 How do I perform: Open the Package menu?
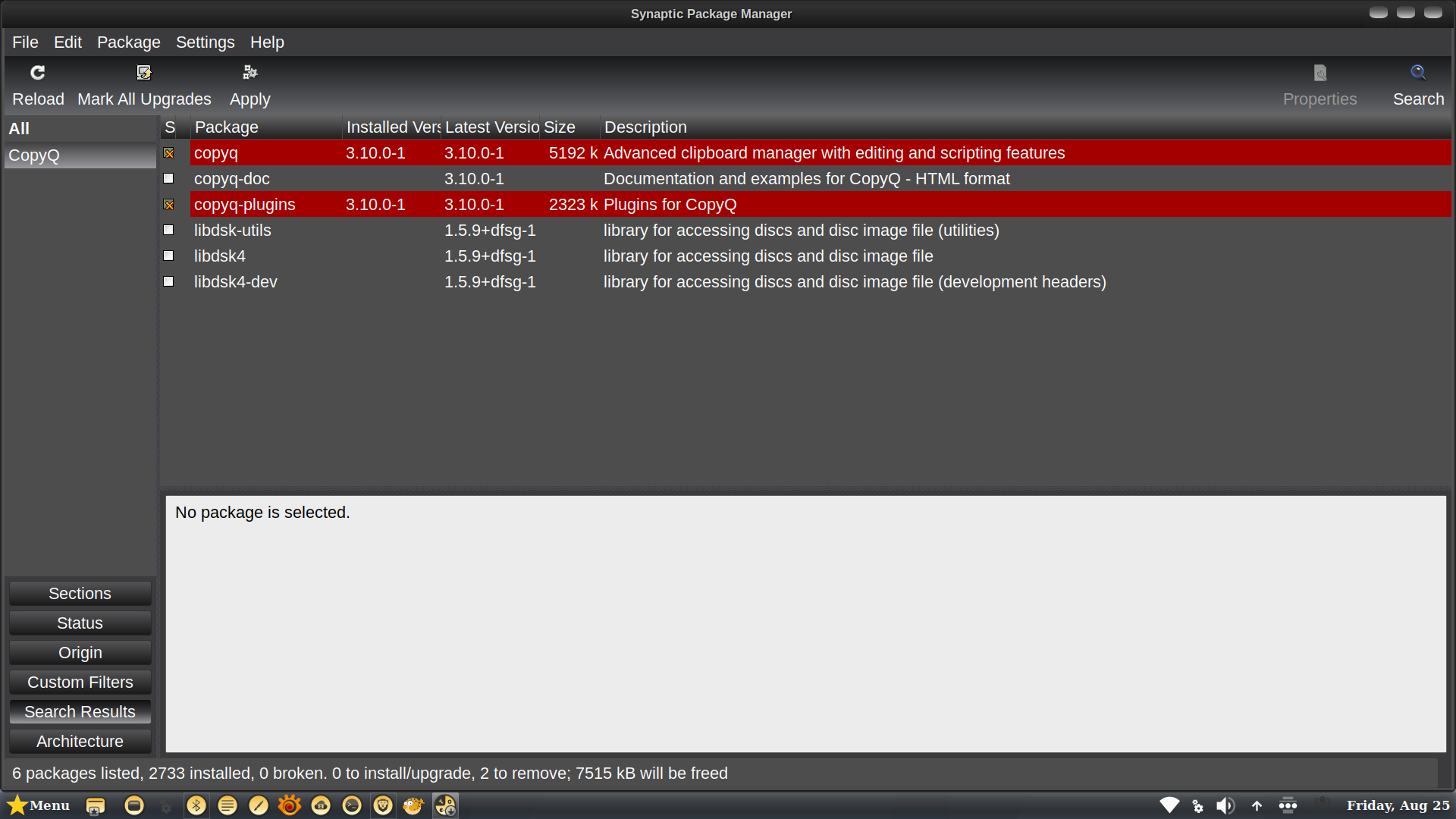[129, 42]
